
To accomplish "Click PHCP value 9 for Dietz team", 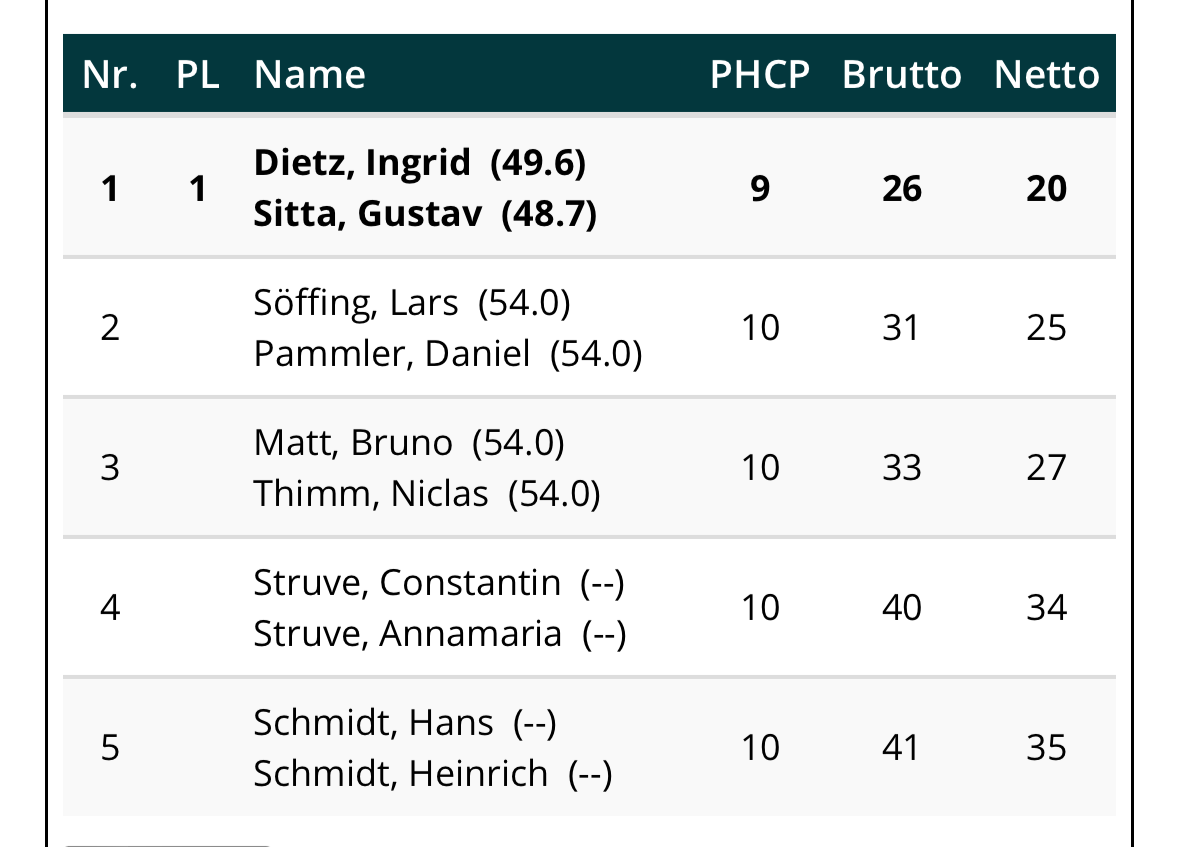I will 759,189.
